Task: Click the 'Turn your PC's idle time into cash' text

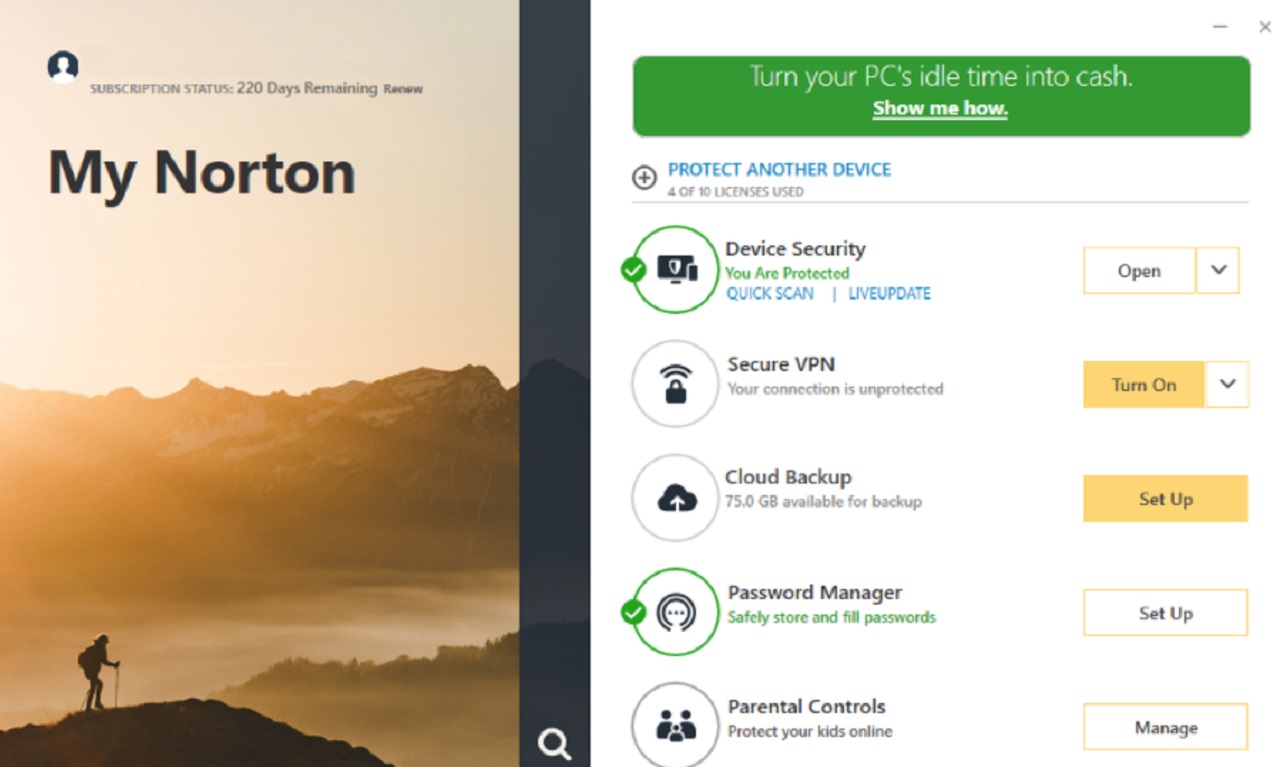Action: 941,77
